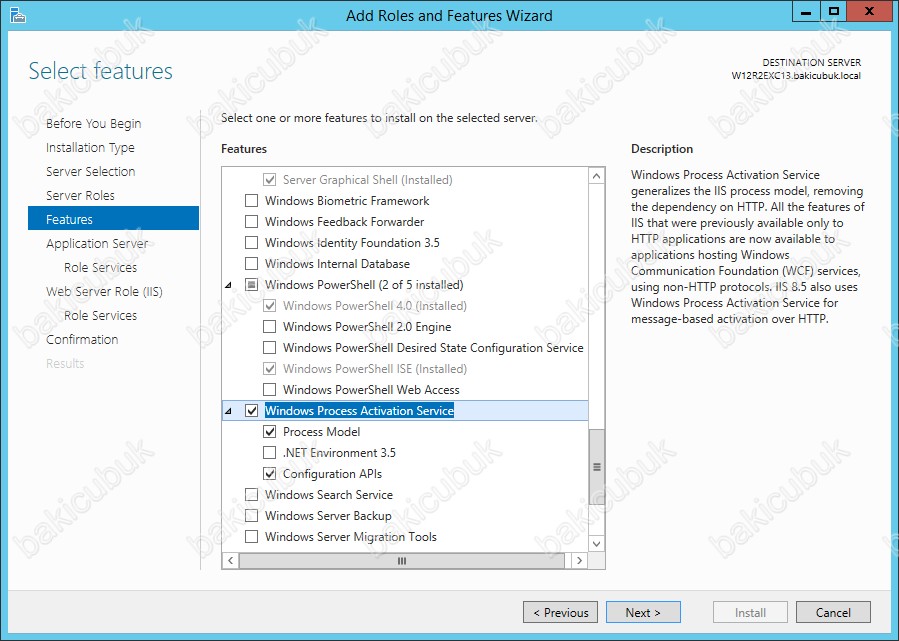
Task: Toggle the Windows PowerShell 2.0 Engine checkbox
Action: tap(269, 327)
